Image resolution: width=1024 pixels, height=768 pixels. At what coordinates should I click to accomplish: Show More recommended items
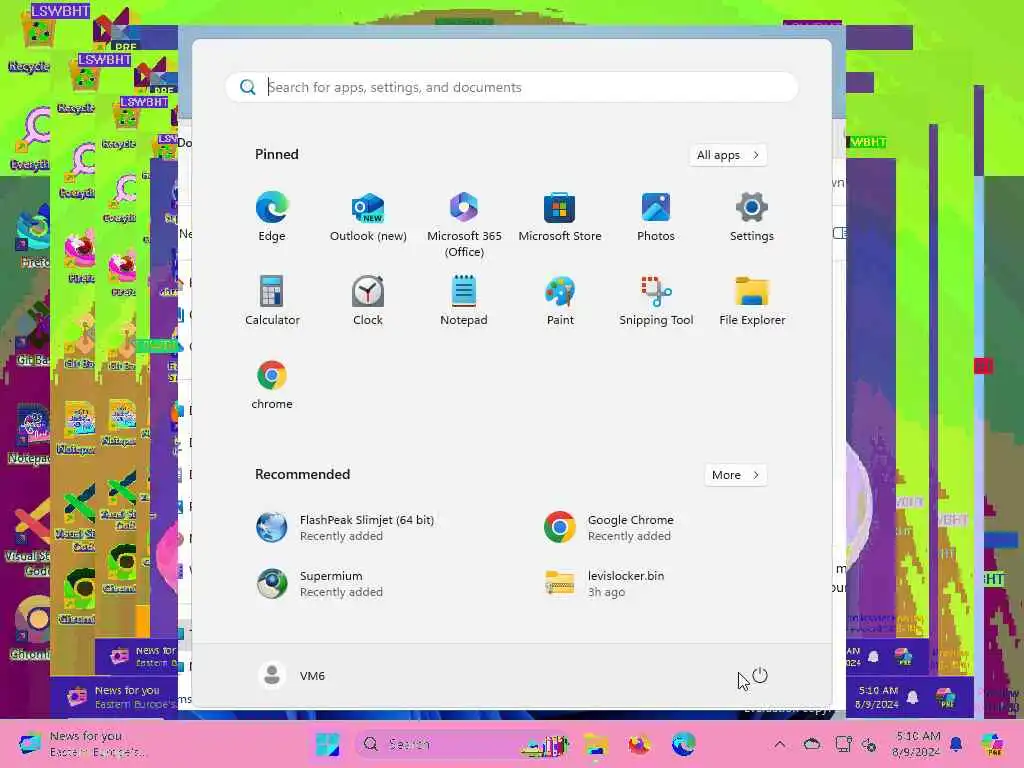735,475
